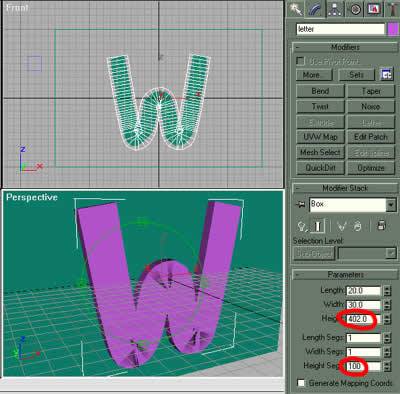The width and height of the screenshot is (400, 394).
Task: Switch to the Hierarchy panel icon
Action: [335, 9]
